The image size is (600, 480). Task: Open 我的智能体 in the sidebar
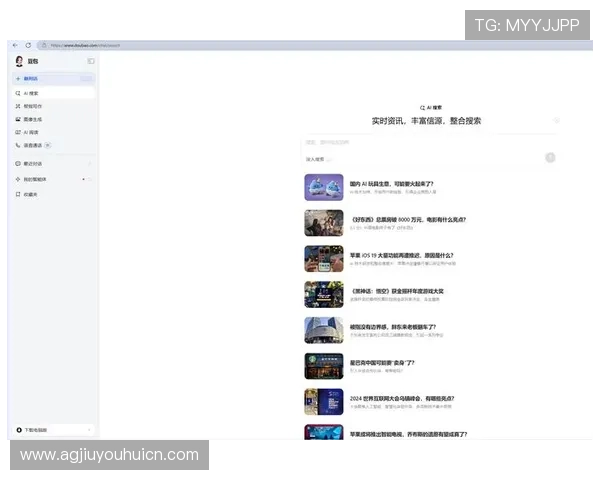[x=54, y=179]
